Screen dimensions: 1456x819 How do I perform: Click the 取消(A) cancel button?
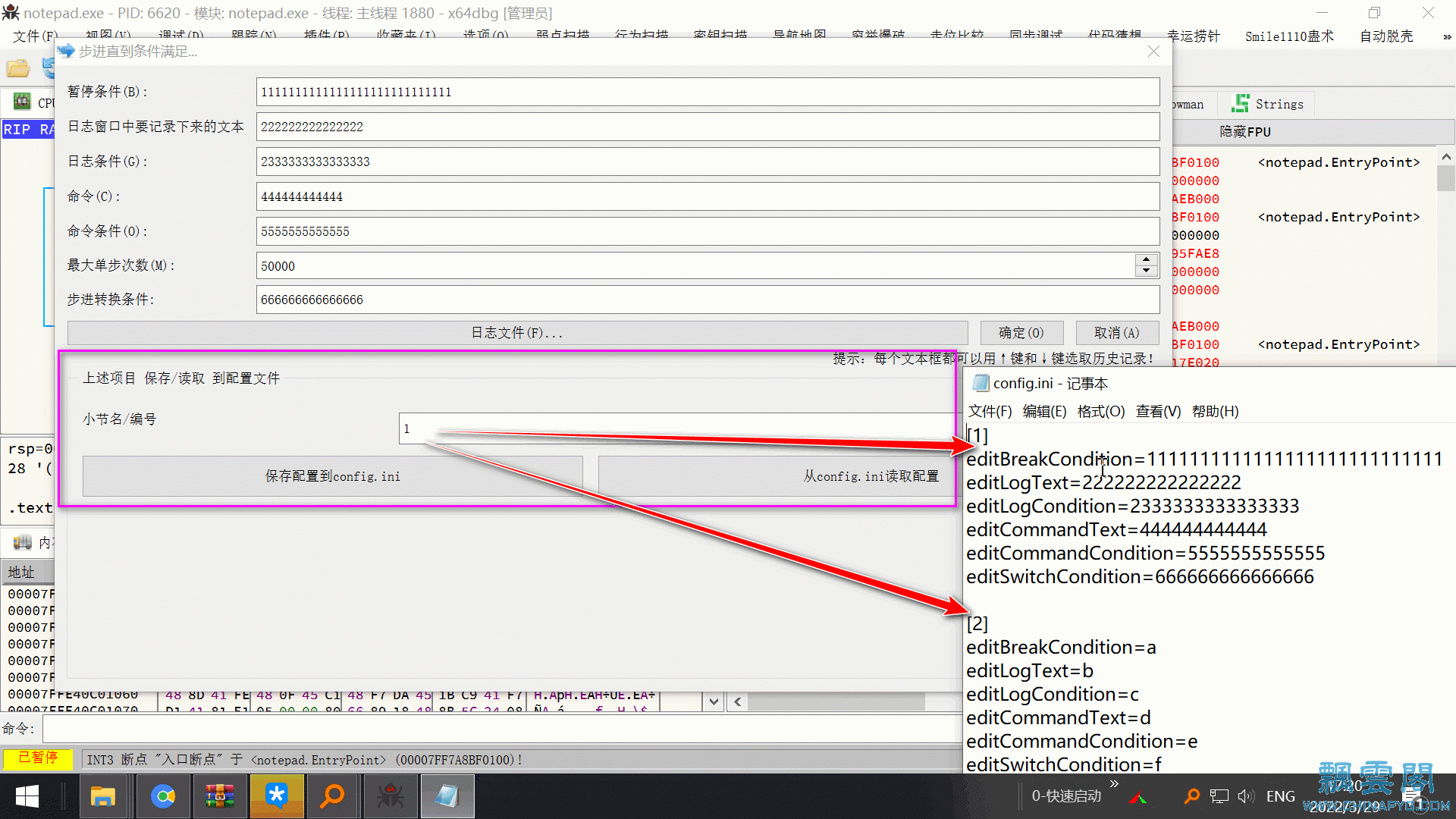click(1117, 333)
